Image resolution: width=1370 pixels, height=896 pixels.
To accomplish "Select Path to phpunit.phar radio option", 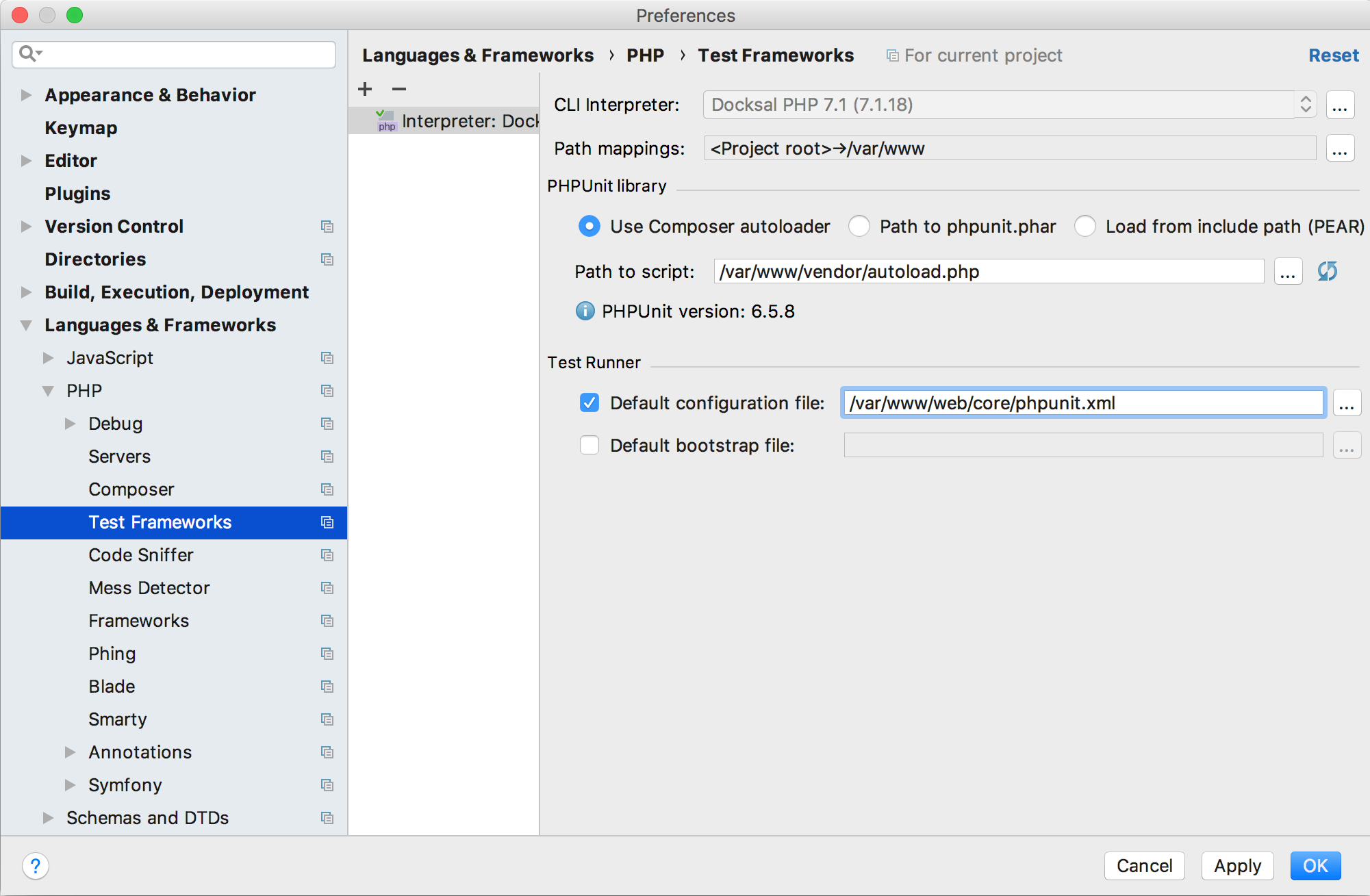I will click(x=859, y=227).
